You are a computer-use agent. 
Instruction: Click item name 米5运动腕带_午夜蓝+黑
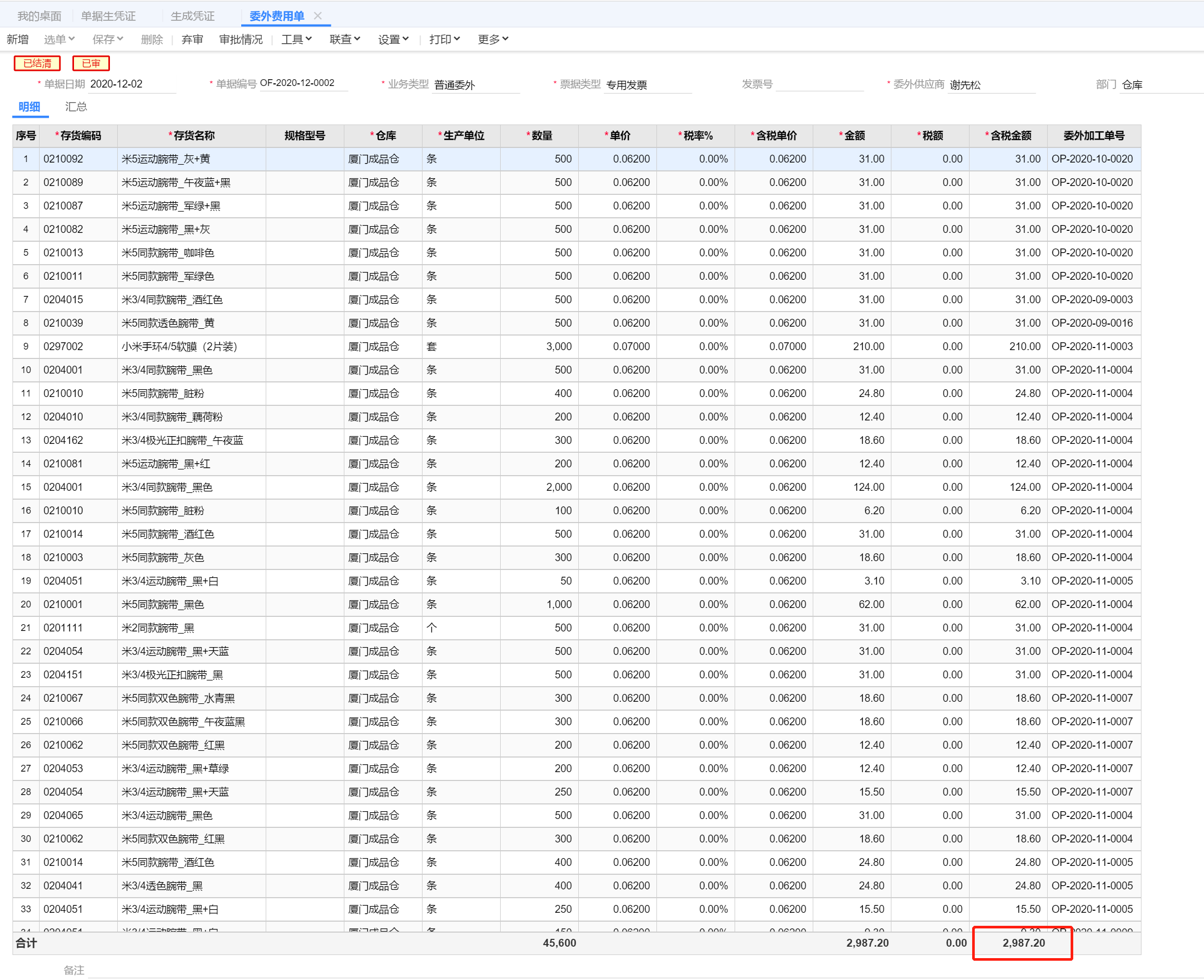pyautogui.click(x=176, y=183)
